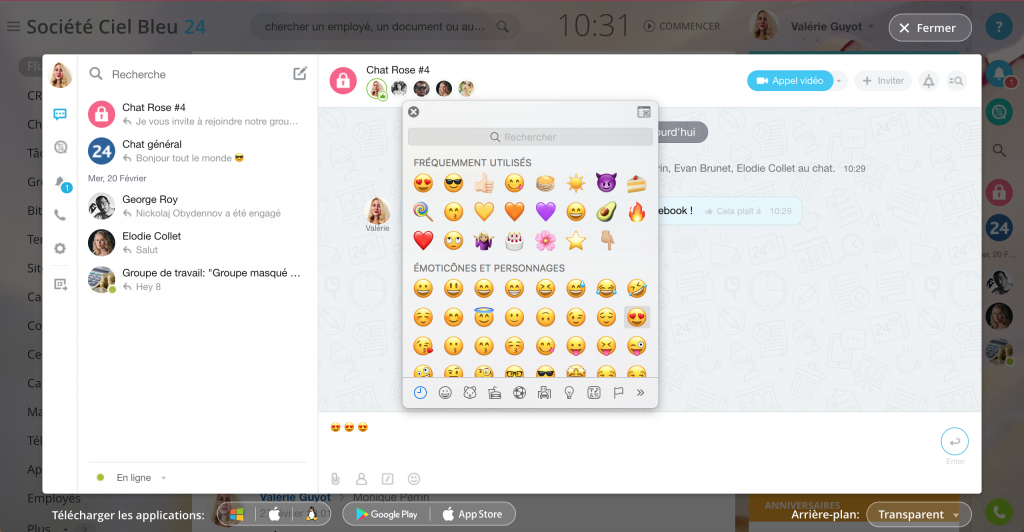Open the notifications bell in chat sidebar
This screenshot has height=532, width=1024.
point(61,181)
